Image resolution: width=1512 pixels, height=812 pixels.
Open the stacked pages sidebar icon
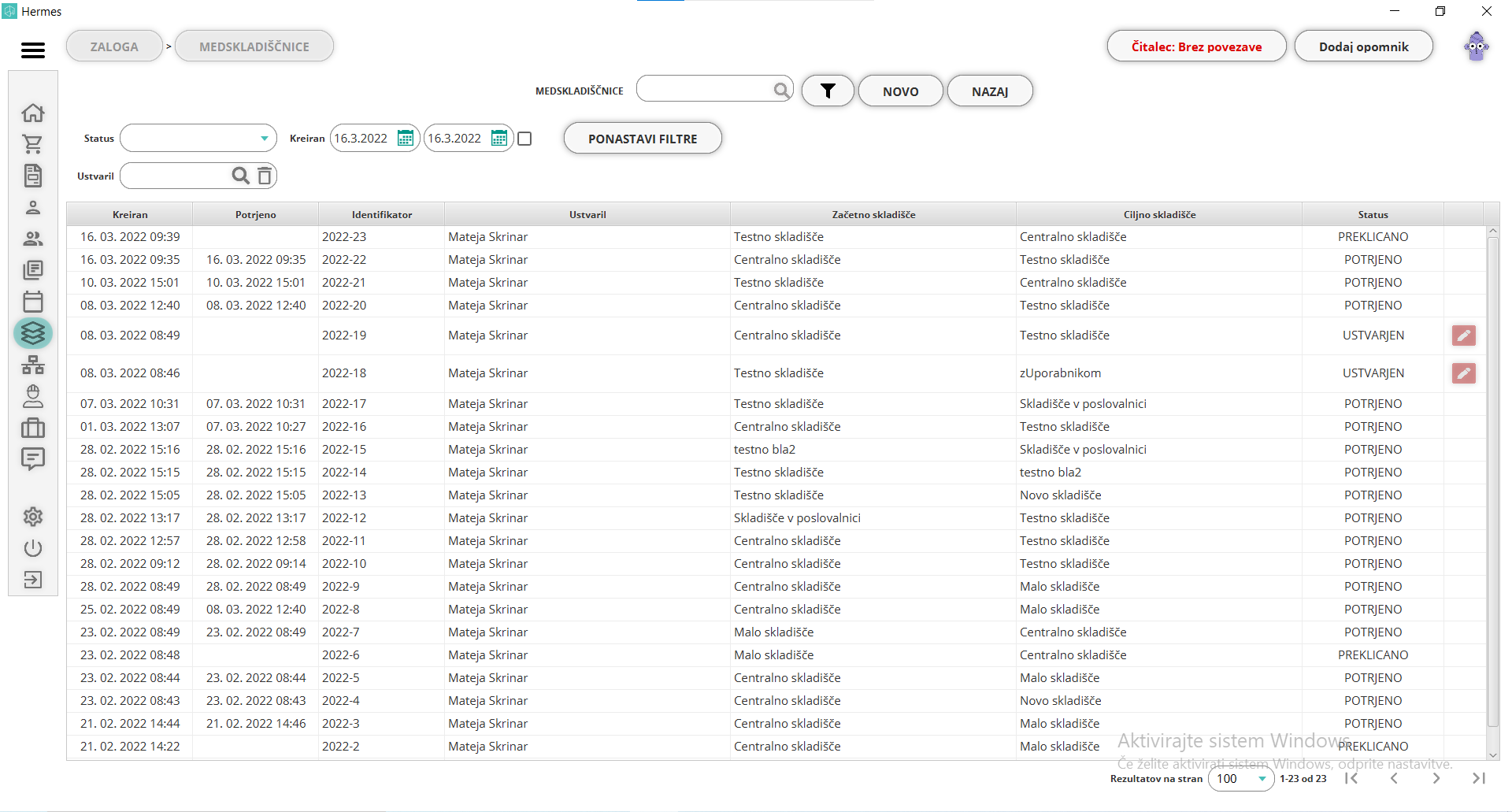(x=33, y=270)
